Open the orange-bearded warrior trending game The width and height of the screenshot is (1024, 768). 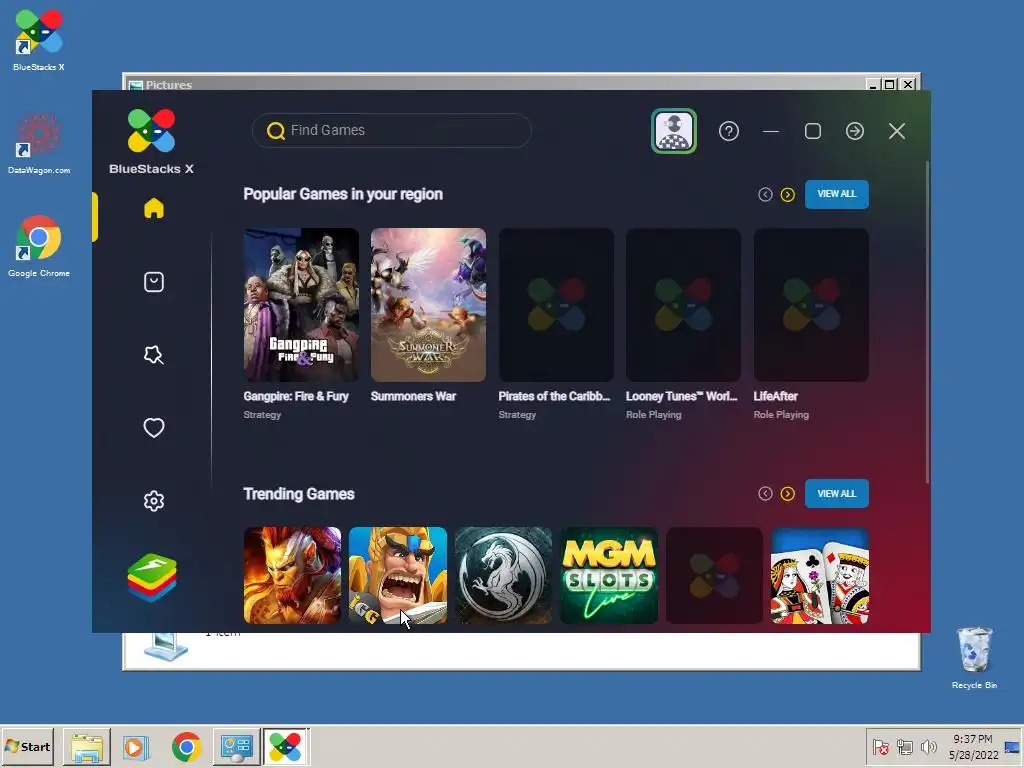[x=293, y=575]
